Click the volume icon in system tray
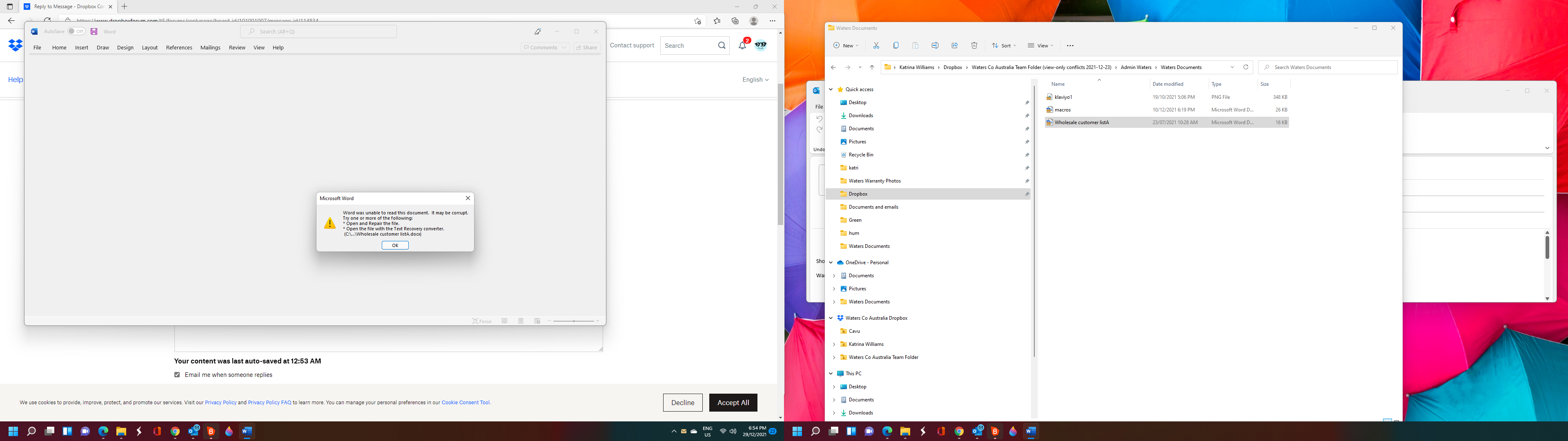Viewport: 1568px width, 441px height. coord(732,431)
